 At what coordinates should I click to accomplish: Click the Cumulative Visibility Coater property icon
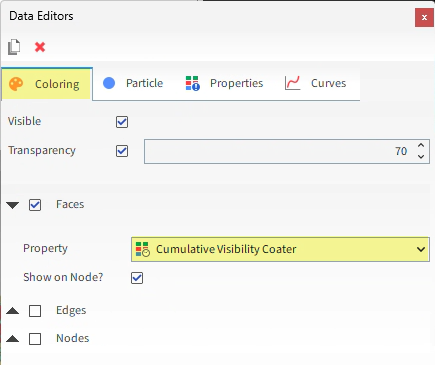(143, 249)
